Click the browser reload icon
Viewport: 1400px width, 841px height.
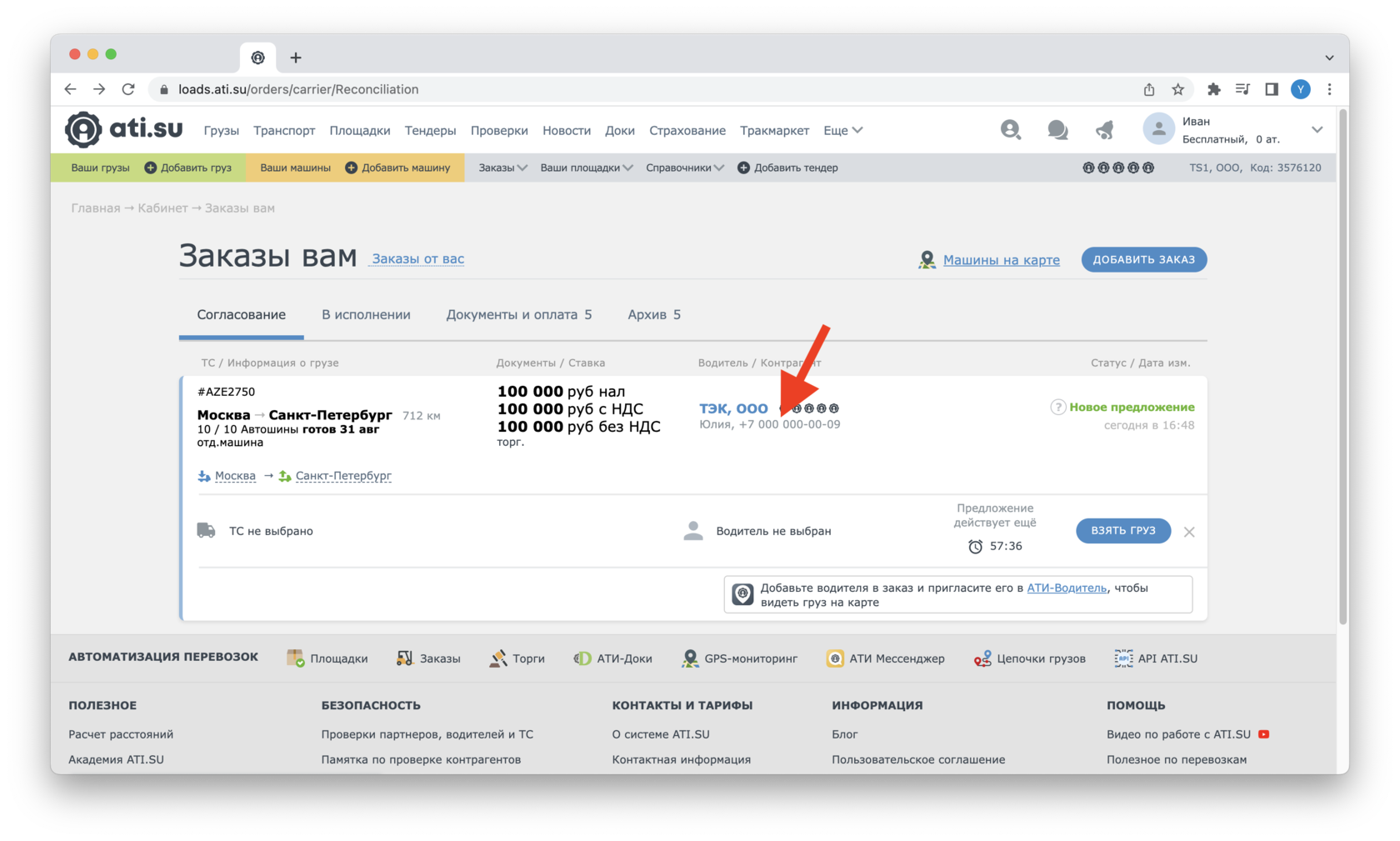(x=128, y=89)
